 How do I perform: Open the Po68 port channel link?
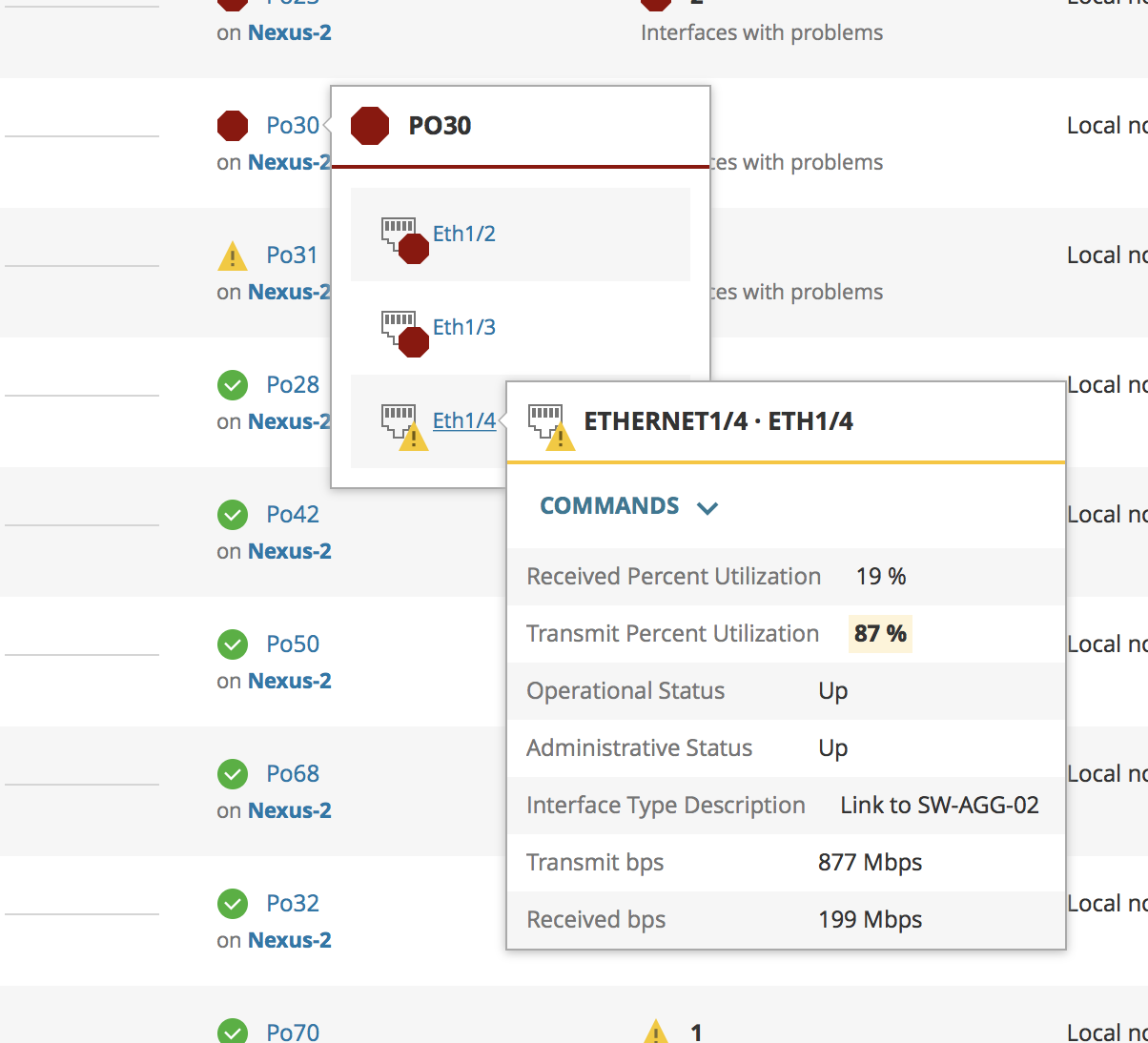(x=293, y=774)
